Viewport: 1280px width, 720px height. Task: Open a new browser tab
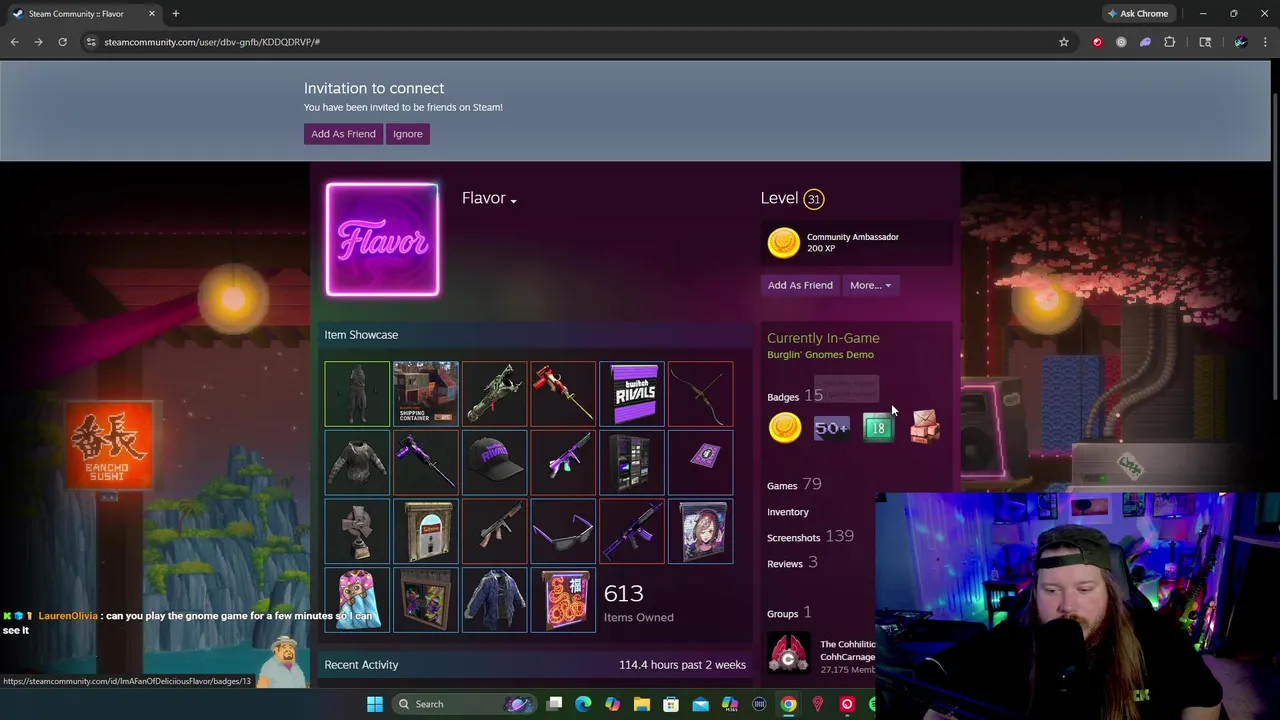[x=175, y=14]
